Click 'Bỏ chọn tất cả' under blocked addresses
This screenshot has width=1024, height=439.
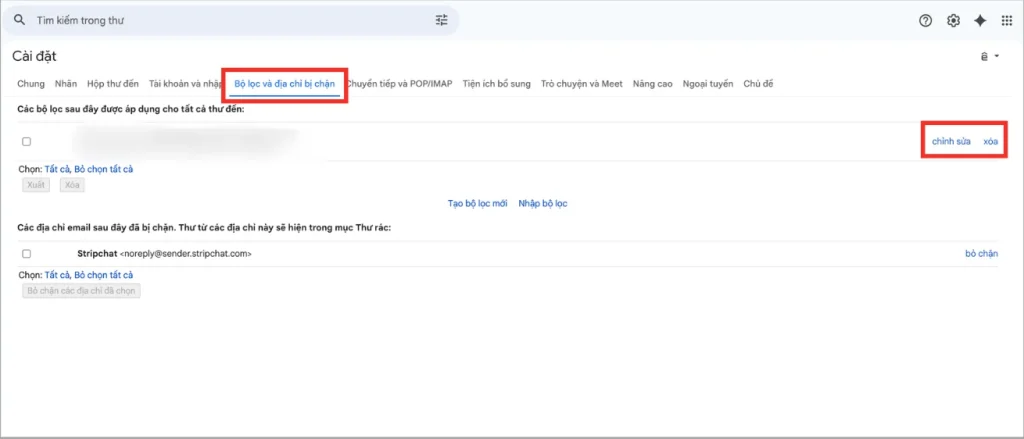[x=103, y=275]
